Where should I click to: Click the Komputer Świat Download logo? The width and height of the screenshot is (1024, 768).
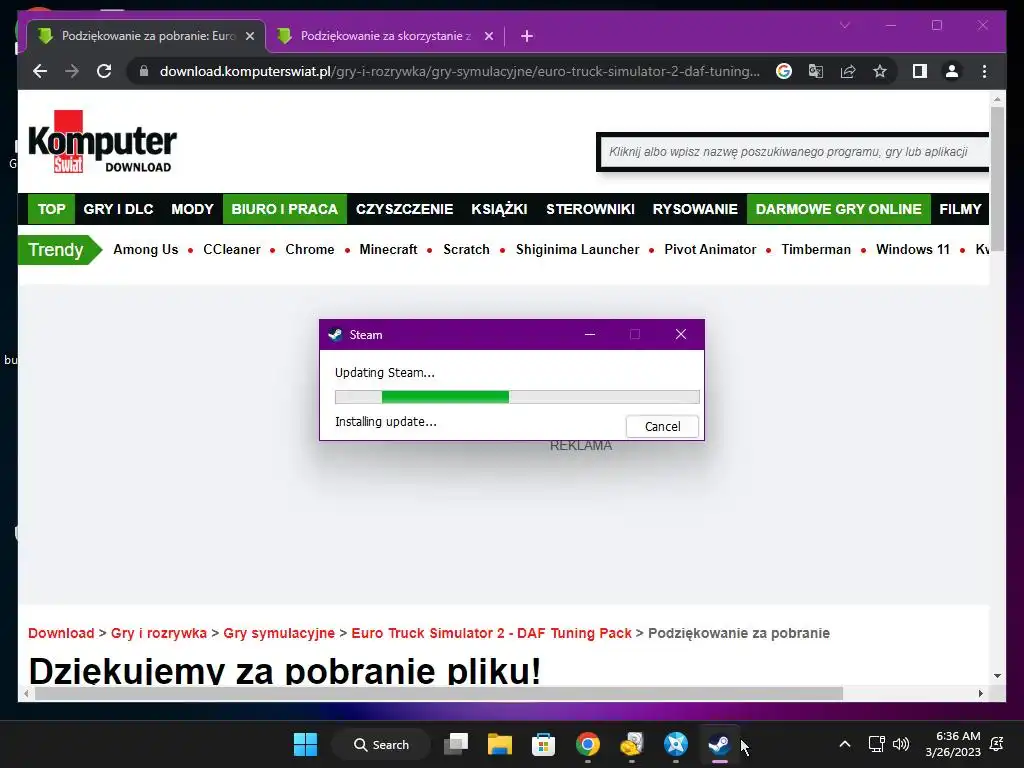103,142
